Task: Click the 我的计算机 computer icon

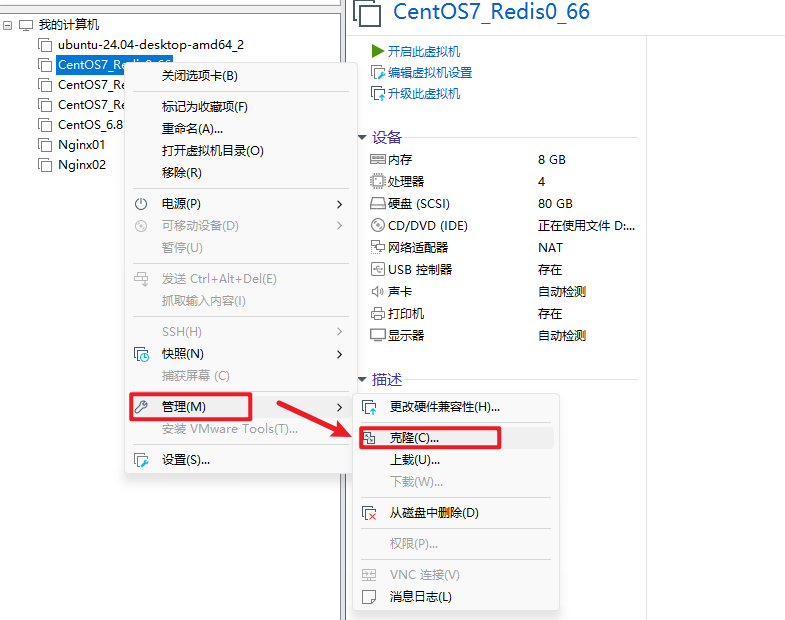Action: 26,25
